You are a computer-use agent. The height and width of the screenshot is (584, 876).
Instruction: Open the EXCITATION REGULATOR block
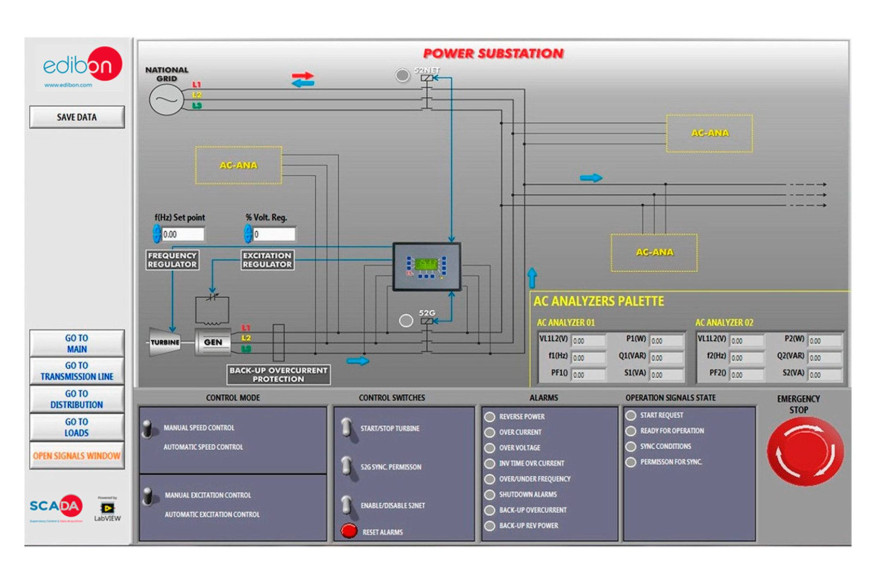pyautogui.click(x=265, y=261)
